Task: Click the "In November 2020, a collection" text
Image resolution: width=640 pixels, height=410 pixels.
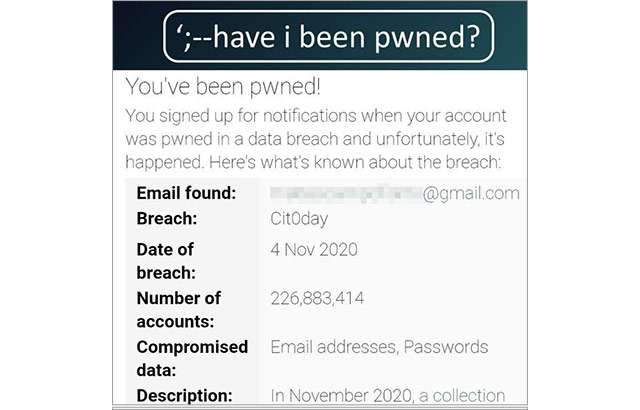Action: (387, 396)
